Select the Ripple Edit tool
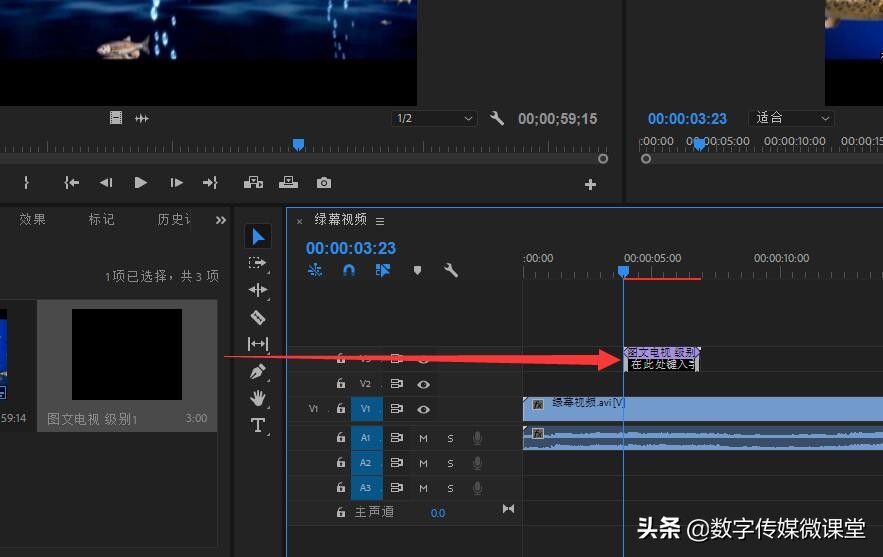 [258, 290]
